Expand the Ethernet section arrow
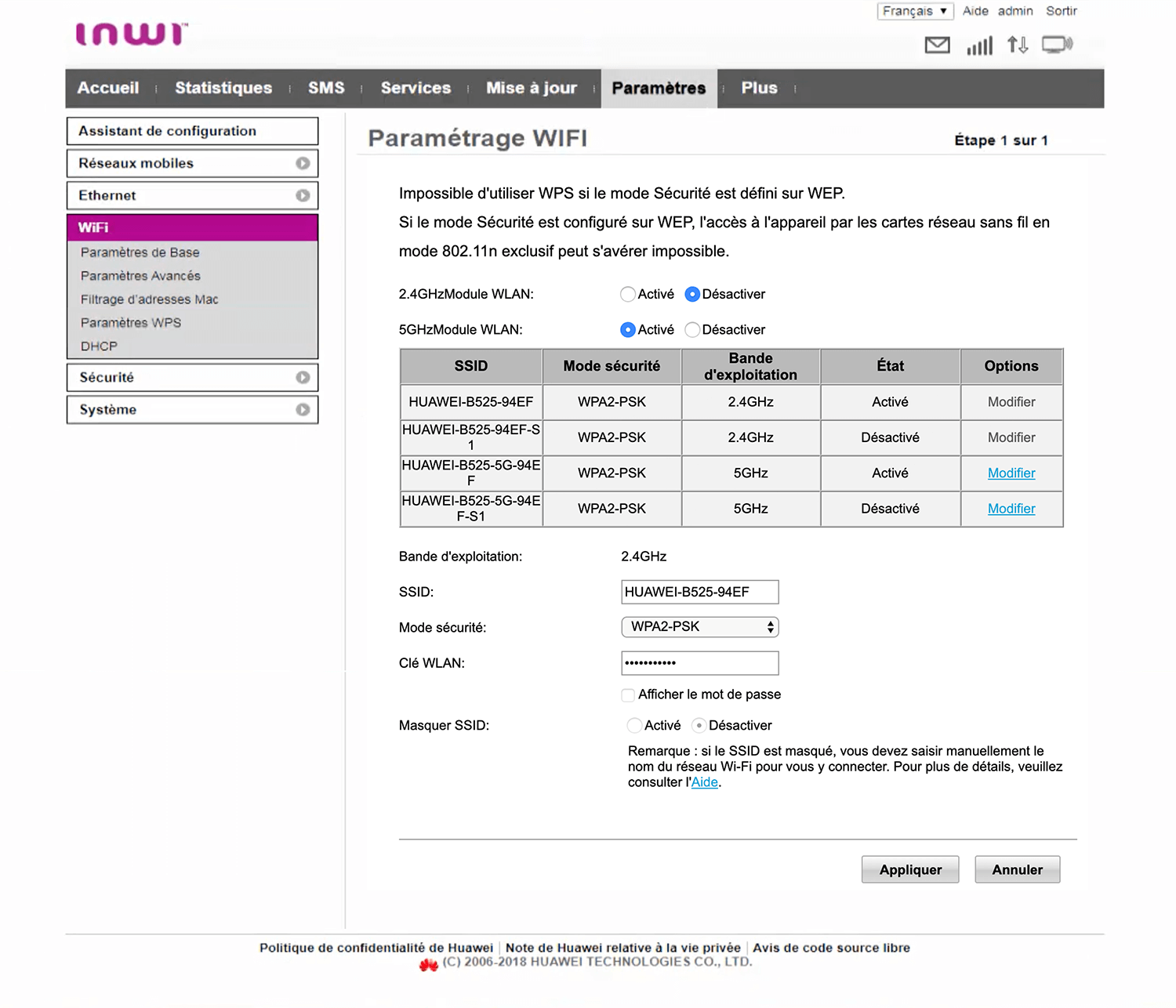The width and height of the screenshot is (1176, 1008). tap(303, 196)
